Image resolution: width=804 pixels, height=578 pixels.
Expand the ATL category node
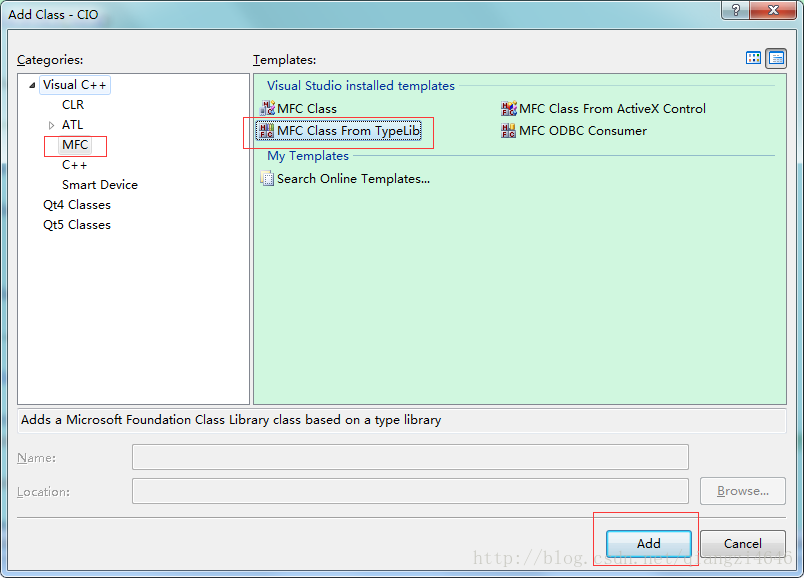coord(51,125)
